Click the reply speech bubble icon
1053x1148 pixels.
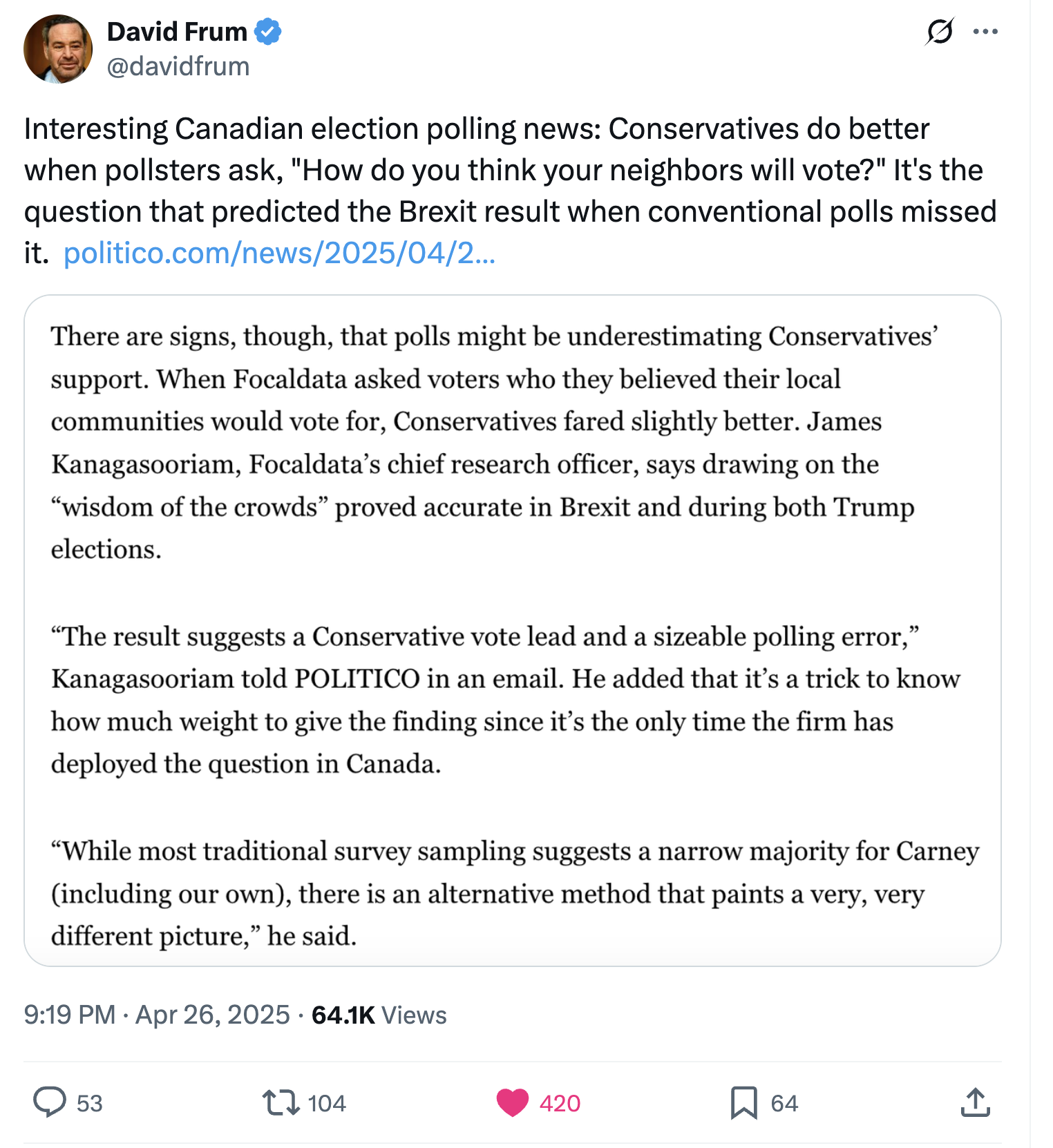tap(50, 1102)
